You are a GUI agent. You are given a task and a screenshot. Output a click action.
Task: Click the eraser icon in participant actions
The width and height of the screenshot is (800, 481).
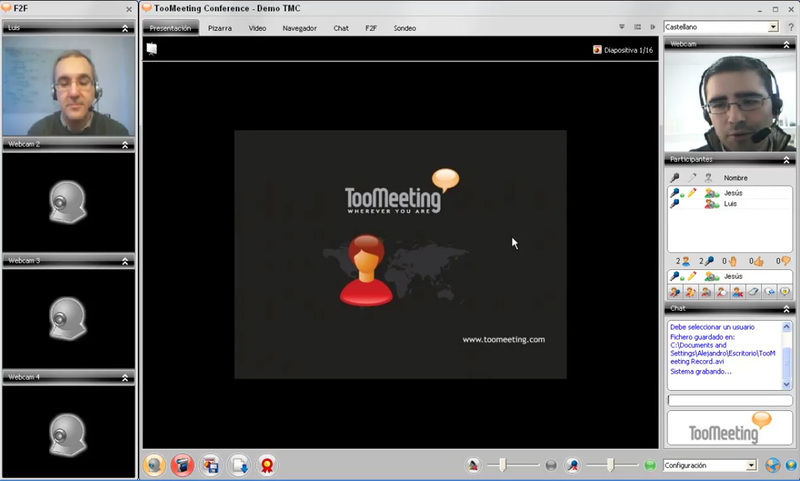(753, 292)
